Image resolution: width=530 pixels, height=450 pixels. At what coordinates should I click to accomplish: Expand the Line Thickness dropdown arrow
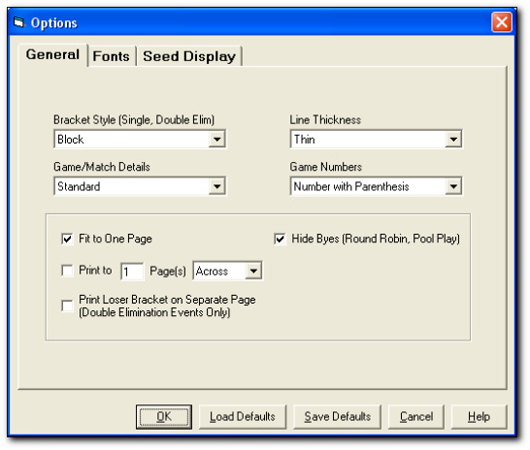[453, 139]
